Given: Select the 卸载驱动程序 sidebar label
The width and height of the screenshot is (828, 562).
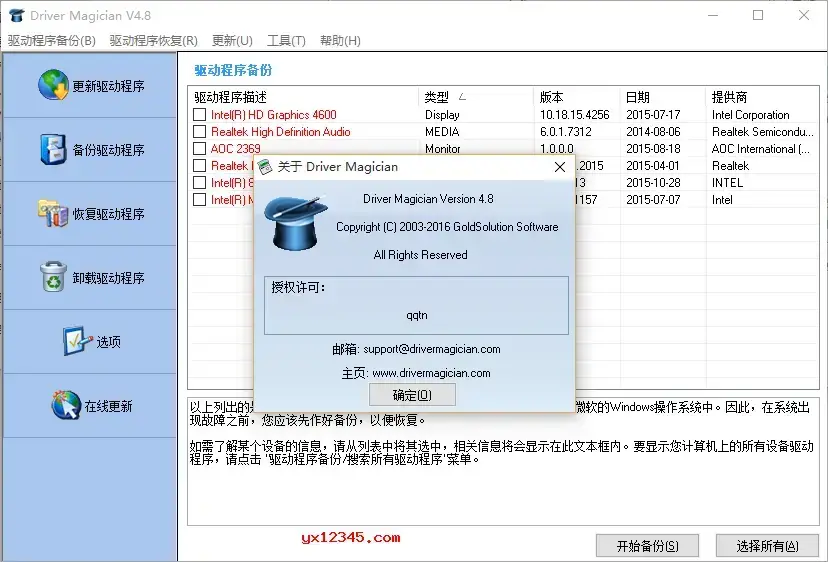Looking at the screenshot, I should (x=108, y=278).
